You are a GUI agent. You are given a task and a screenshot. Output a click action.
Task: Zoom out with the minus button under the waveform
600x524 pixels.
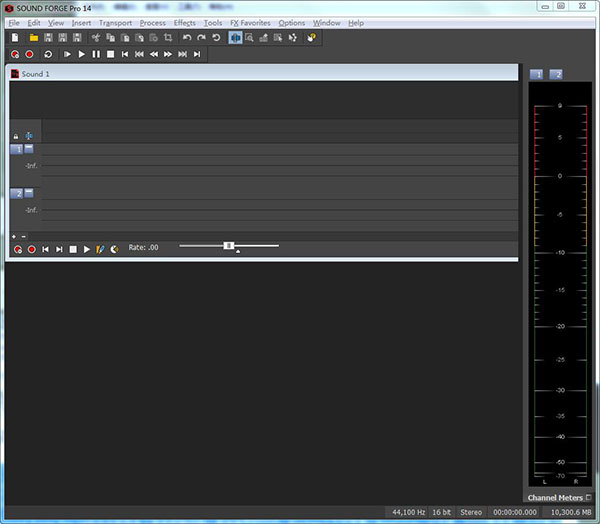click(x=24, y=237)
